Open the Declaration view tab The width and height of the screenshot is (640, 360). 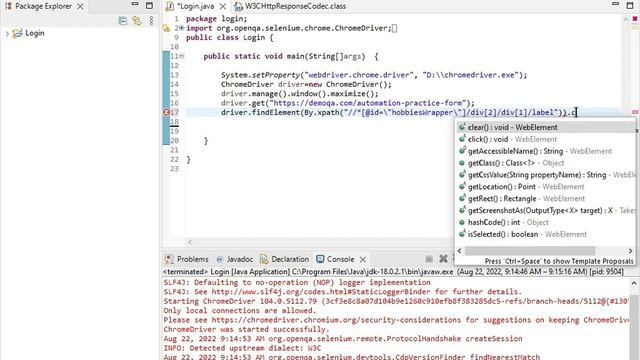[x=284, y=259]
